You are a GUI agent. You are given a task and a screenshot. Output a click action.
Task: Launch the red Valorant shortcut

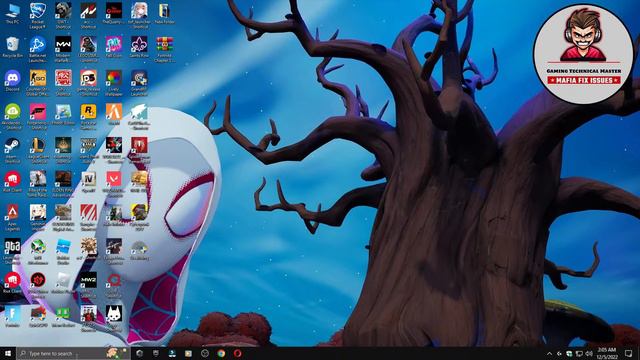113,184
